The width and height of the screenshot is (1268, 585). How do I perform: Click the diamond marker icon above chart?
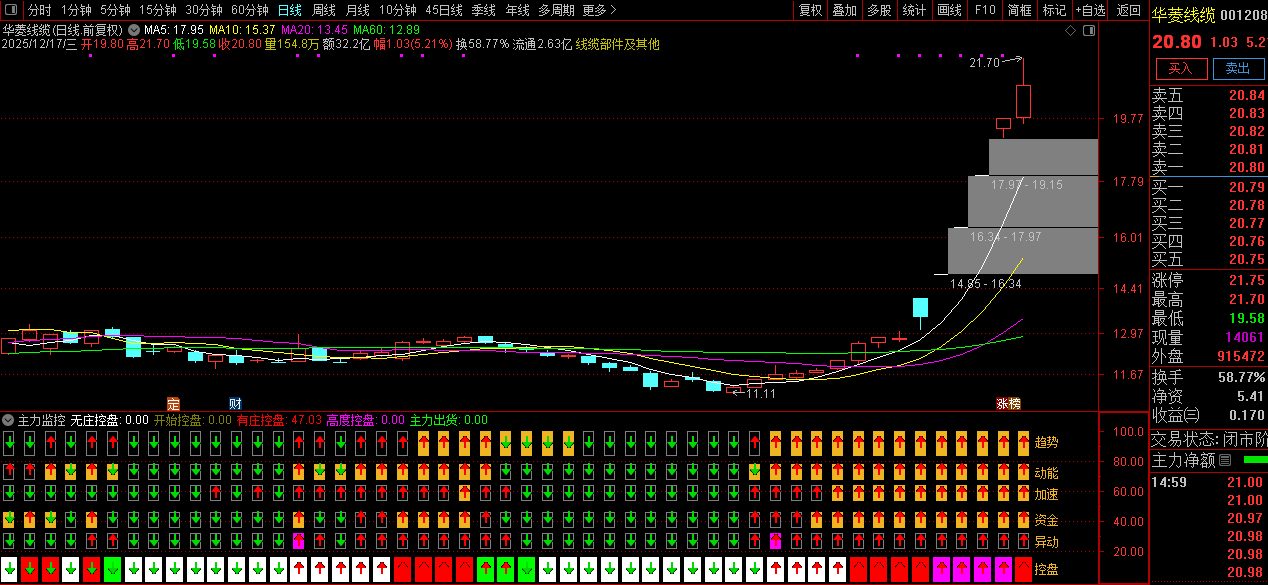point(1070,30)
